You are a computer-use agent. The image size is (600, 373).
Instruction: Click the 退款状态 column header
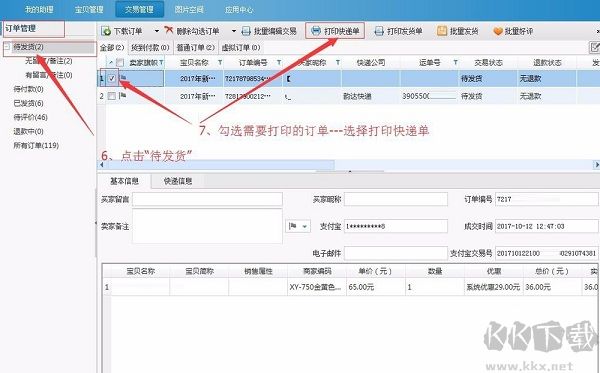coord(547,62)
